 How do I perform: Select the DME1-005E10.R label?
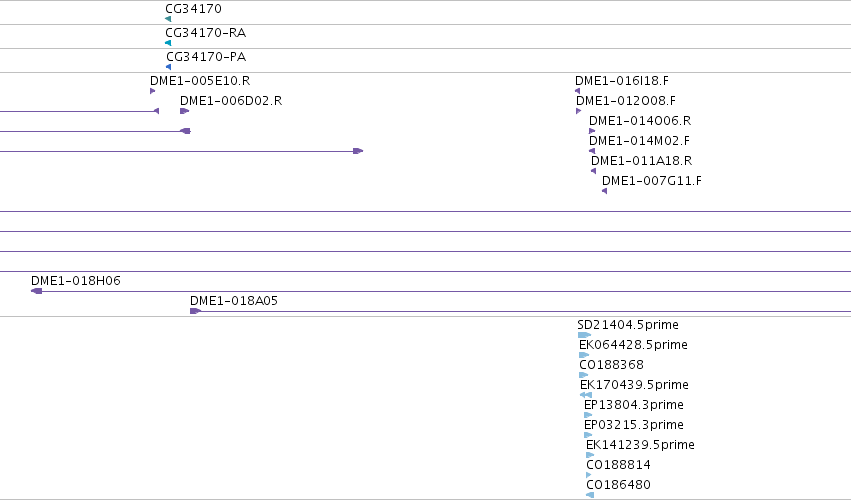point(200,80)
